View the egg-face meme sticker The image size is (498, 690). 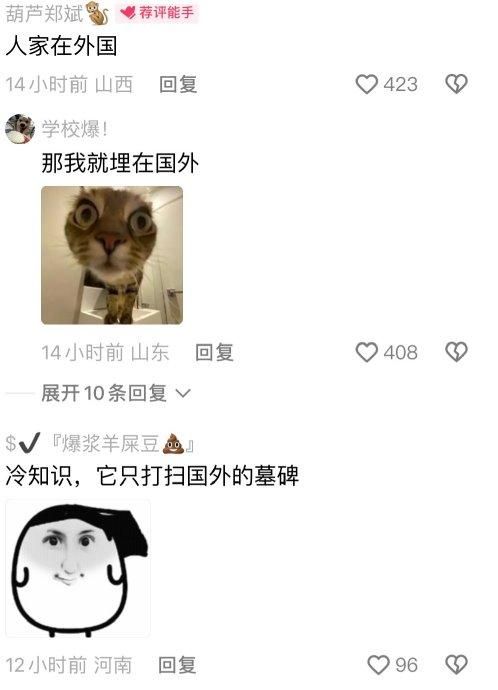click(x=78, y=568)
